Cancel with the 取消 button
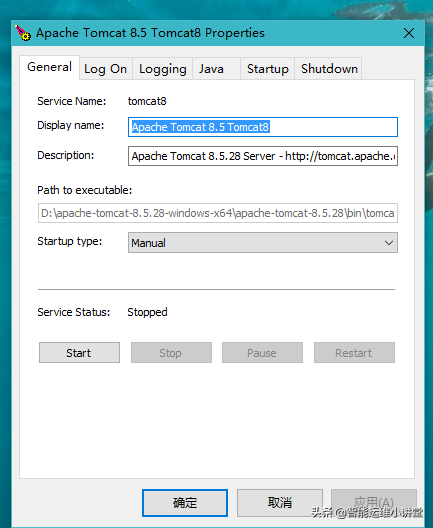The height and width of the screenshot is (528, 433). [x=280, y=503]
